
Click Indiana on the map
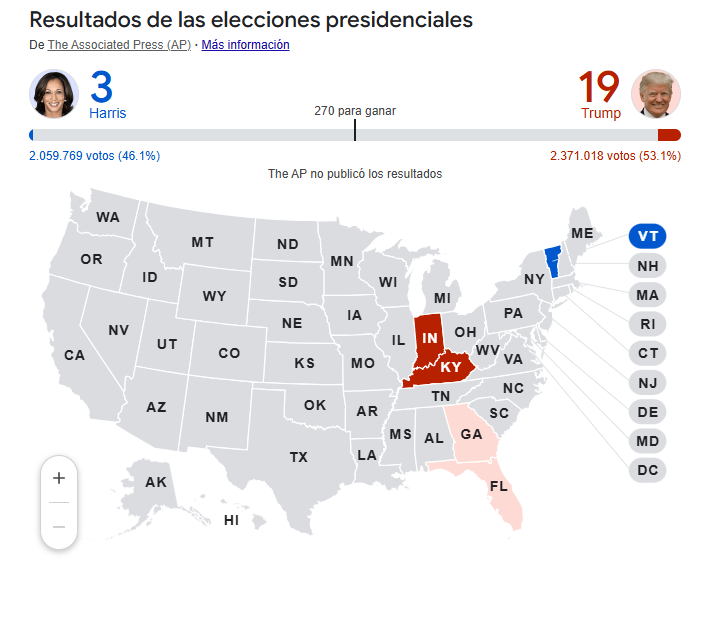coord(429,338)
